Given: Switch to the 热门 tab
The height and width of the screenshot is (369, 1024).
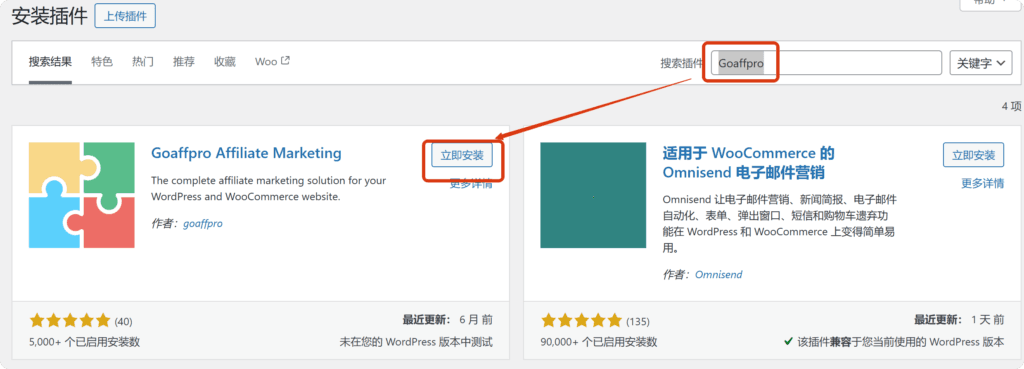Looking at the screenshot, I should tap(142, 62).
